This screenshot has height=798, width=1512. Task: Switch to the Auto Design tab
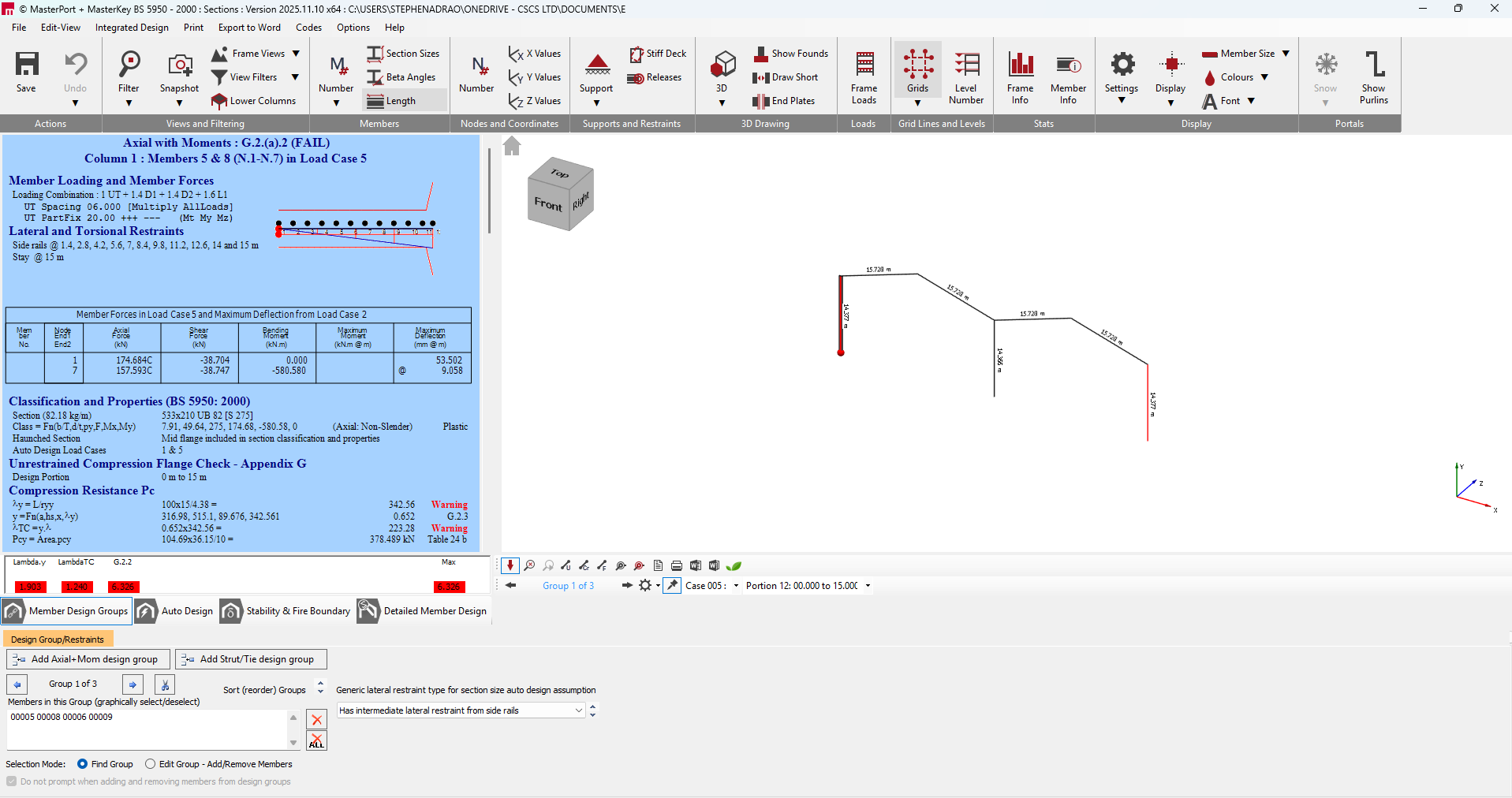click(175, 611)
